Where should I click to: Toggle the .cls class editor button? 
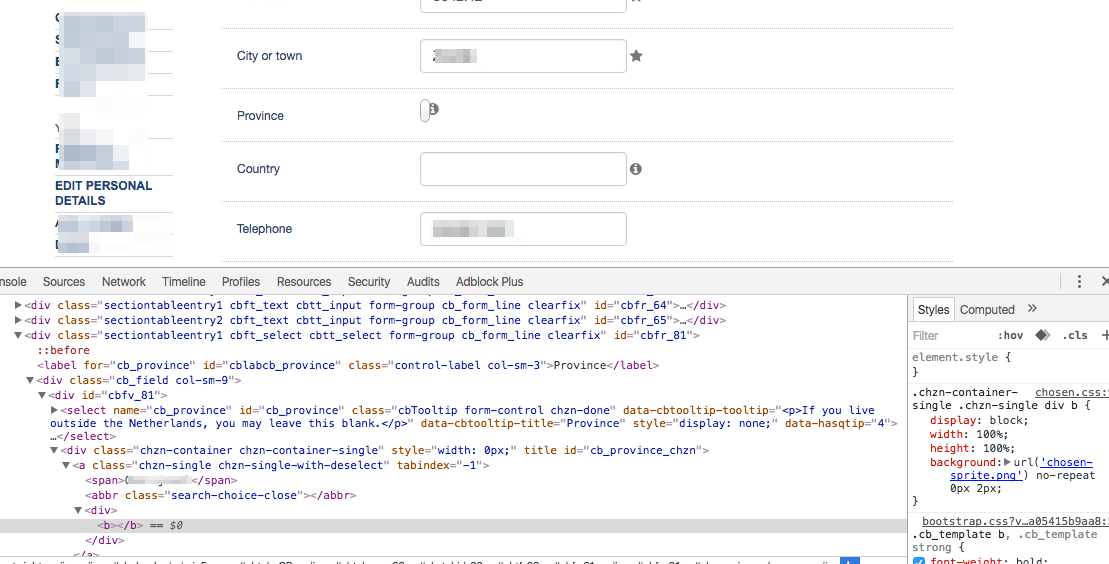(x=1075, y=335)
